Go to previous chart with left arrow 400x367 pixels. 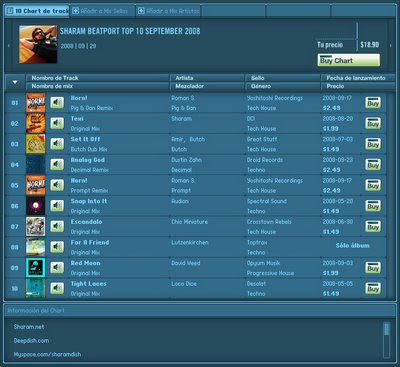coord(9,45)
